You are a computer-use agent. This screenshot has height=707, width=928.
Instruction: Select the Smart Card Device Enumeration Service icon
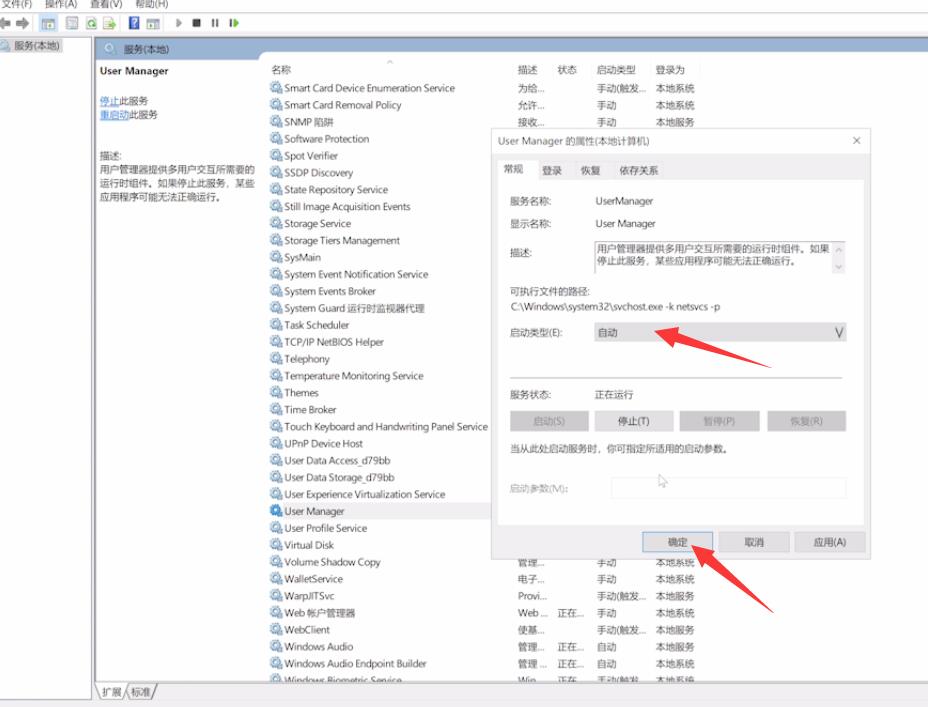point(276,88)
